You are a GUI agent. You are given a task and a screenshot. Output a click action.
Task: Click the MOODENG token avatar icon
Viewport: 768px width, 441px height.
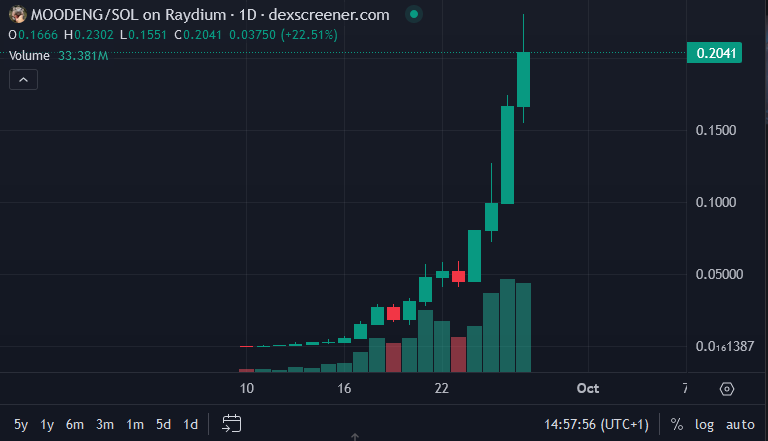[18, 14]
